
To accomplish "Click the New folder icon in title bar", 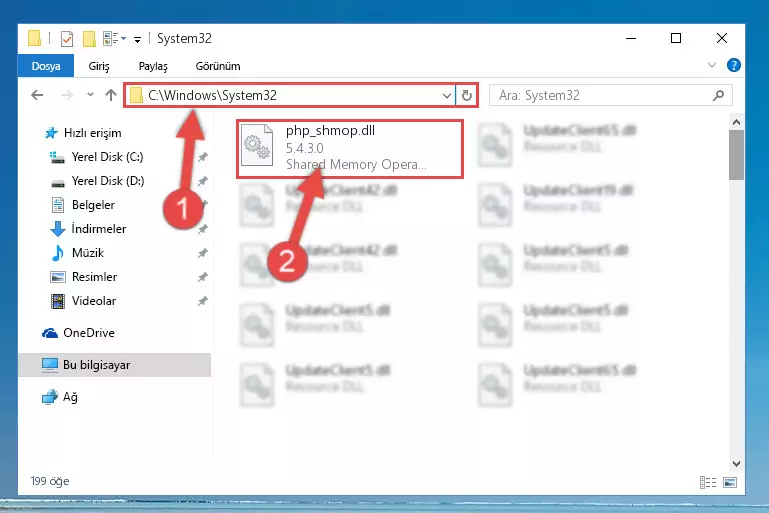I will click(x=89, y=38).
